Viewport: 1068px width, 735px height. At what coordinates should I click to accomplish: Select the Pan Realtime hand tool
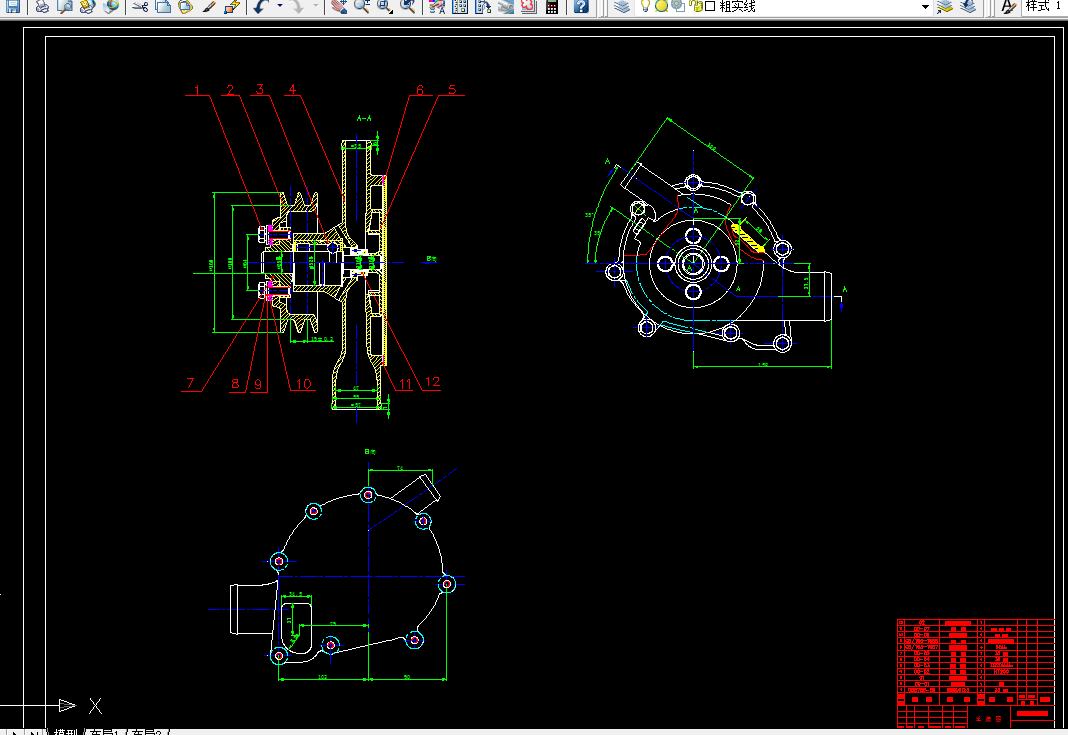(x=339, y=6)
